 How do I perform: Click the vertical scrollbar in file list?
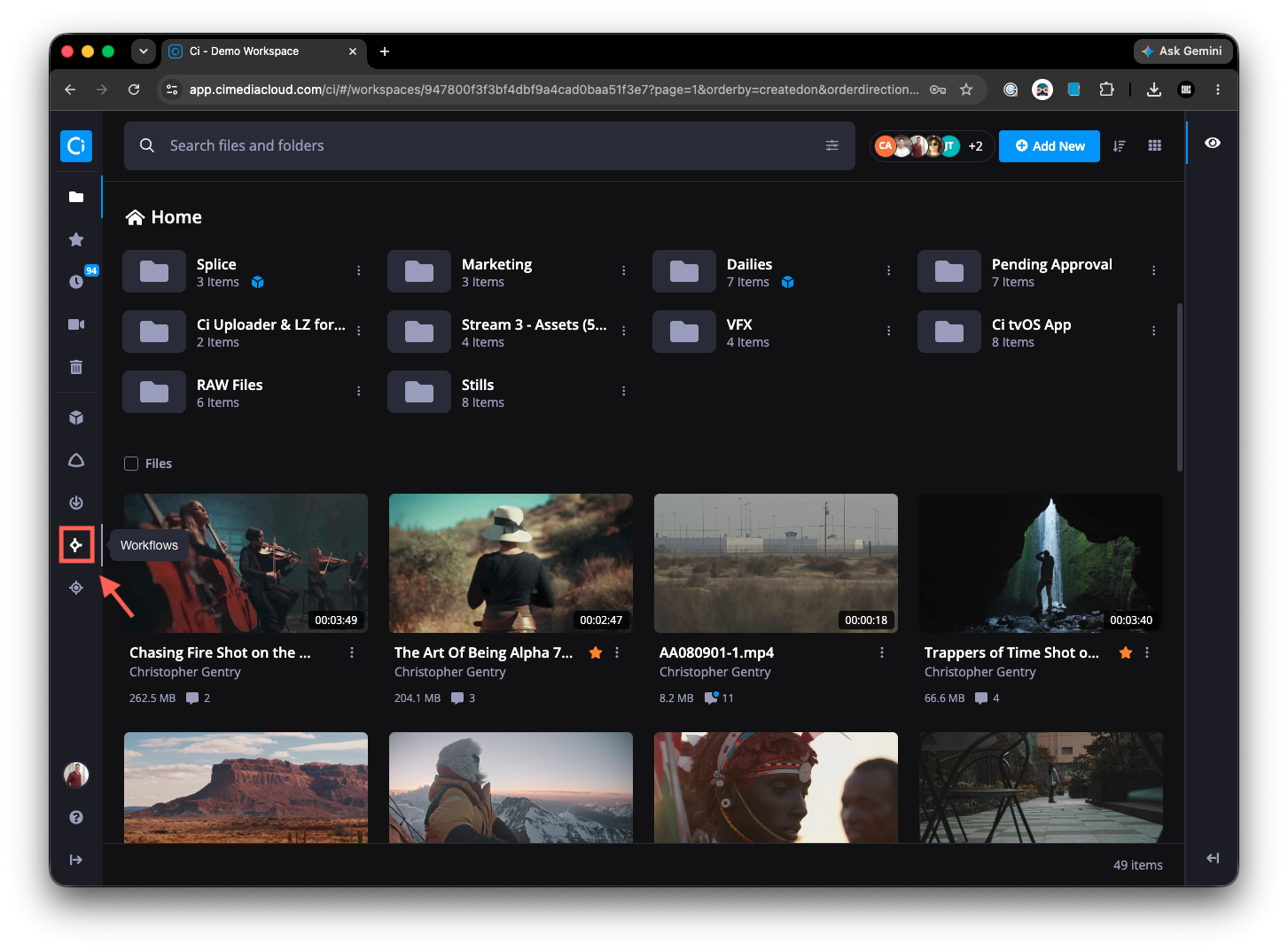point(1179,387)
